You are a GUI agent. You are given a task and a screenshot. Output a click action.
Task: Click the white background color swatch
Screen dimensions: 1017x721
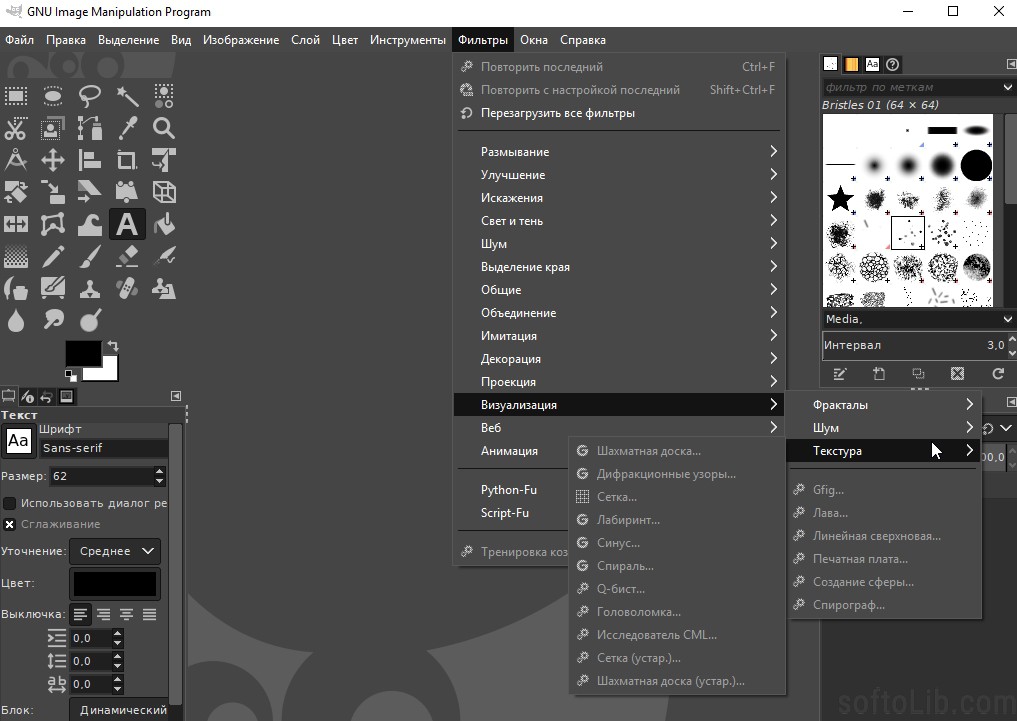(108, 373)
